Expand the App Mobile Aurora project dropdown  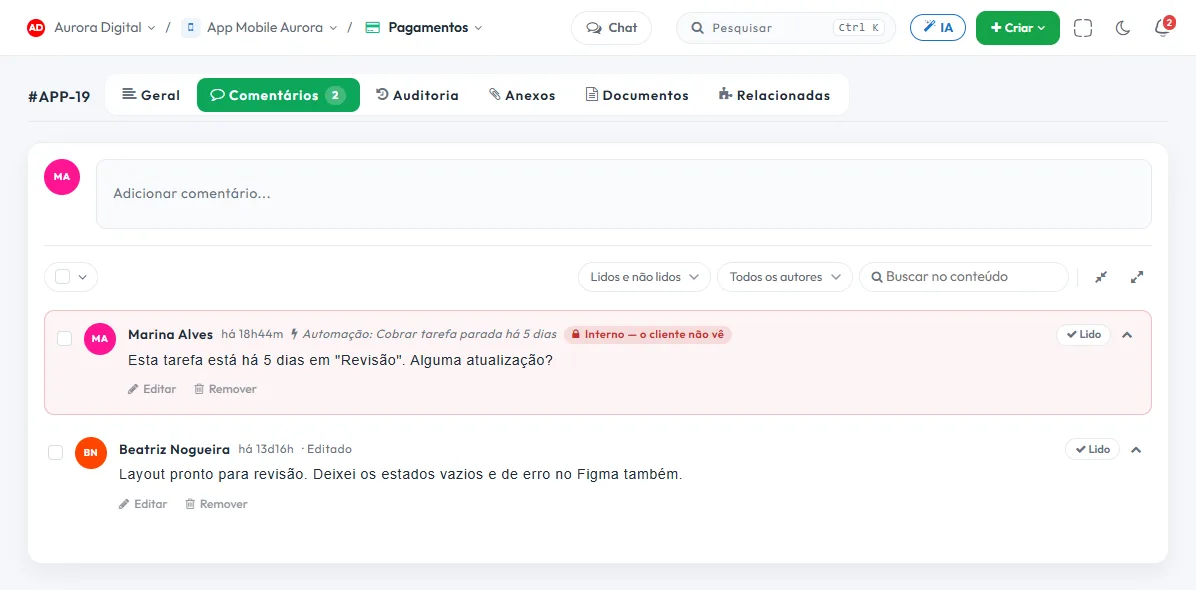272,27
